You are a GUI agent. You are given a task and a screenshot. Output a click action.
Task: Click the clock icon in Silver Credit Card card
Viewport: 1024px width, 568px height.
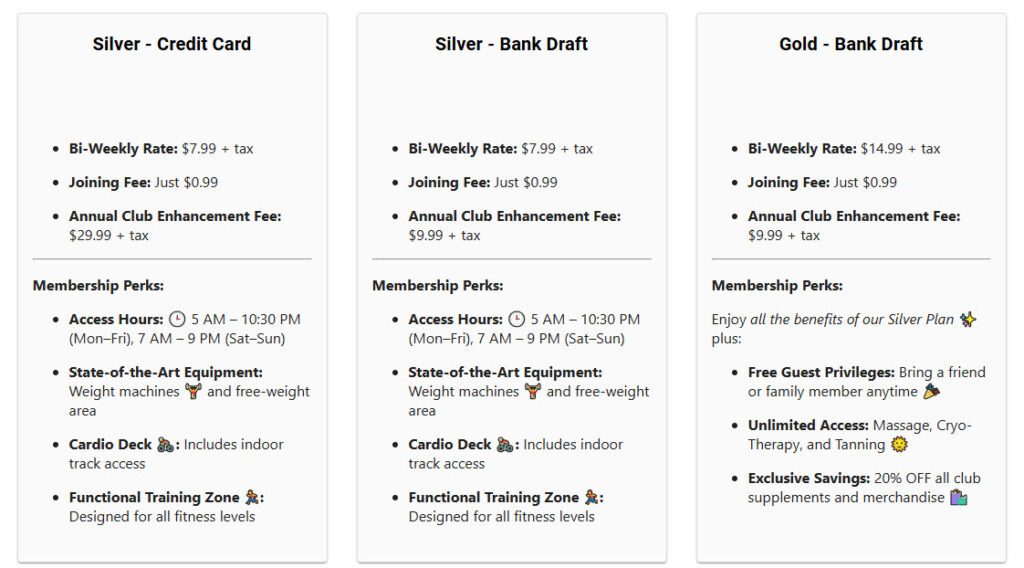[178, 320]
